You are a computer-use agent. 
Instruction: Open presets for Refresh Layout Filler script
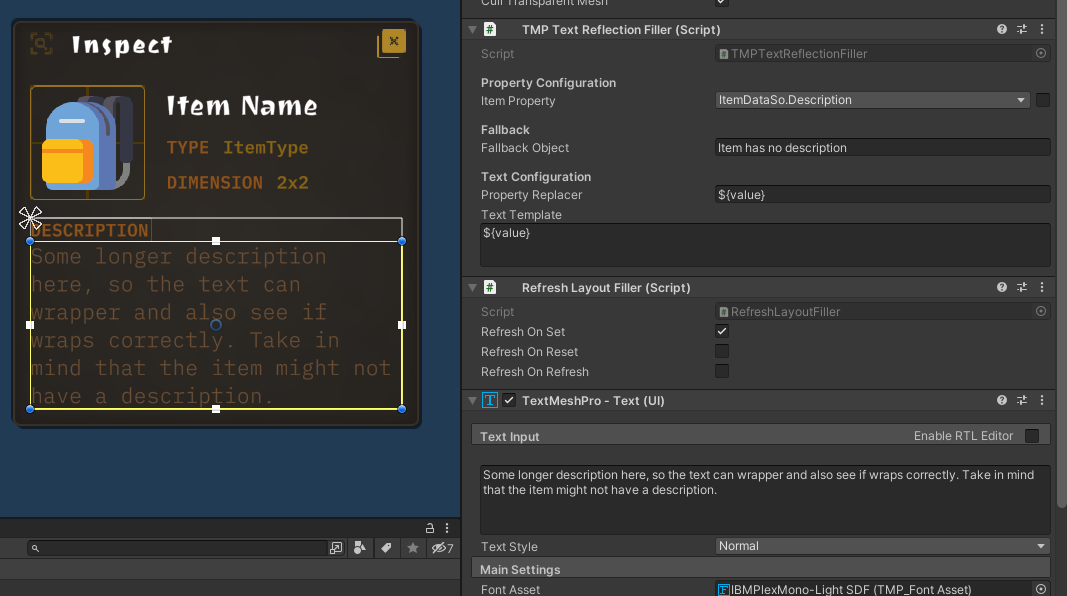point(1022,287)
